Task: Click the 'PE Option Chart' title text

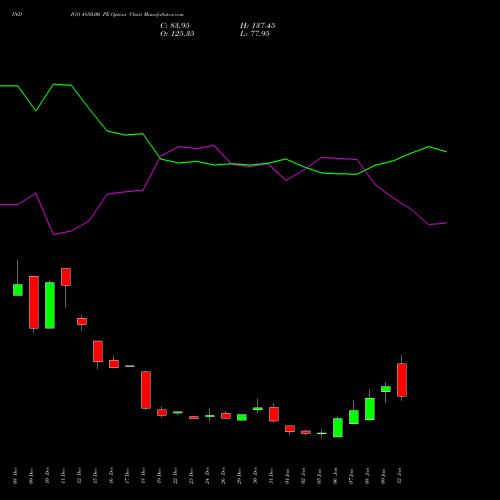Action: point(123,15)
